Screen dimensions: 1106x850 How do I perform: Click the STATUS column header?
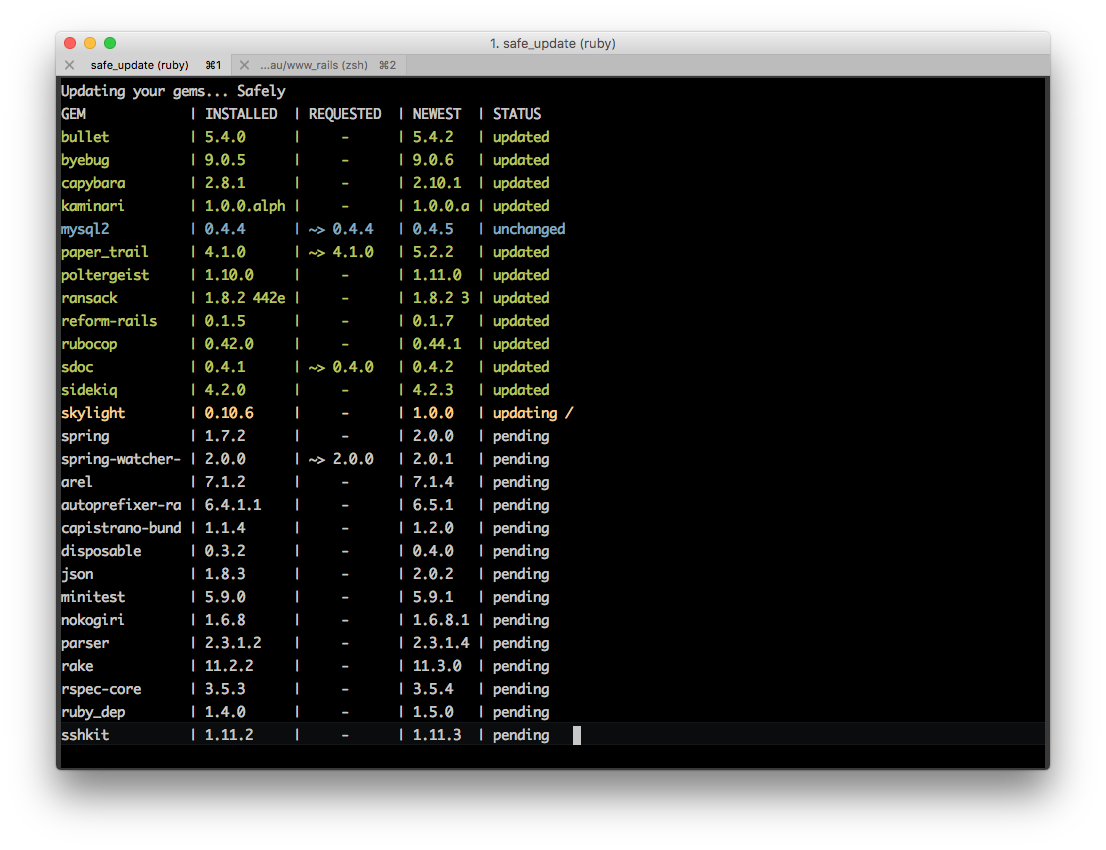516,114
